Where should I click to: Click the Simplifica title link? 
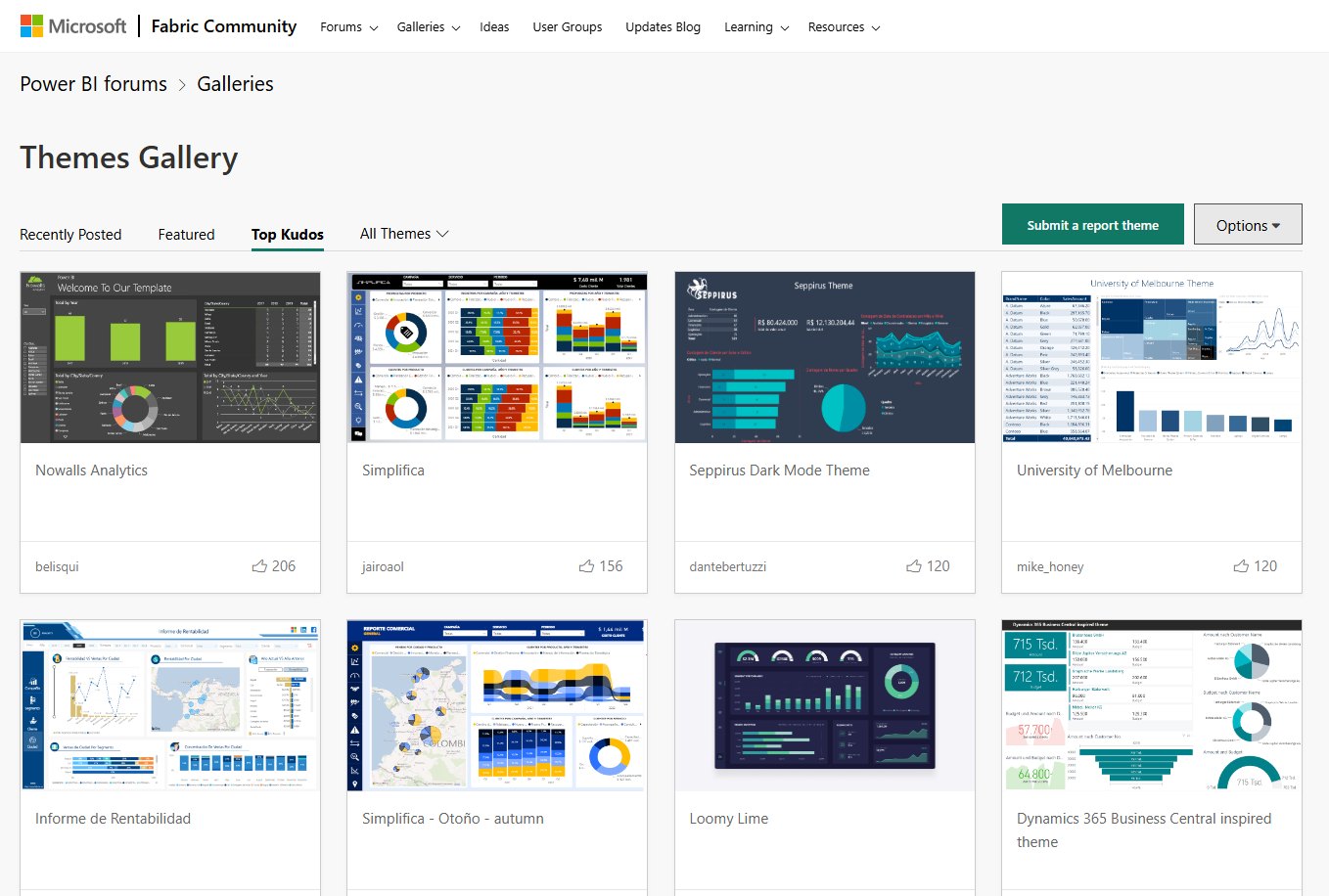(393, 470)
